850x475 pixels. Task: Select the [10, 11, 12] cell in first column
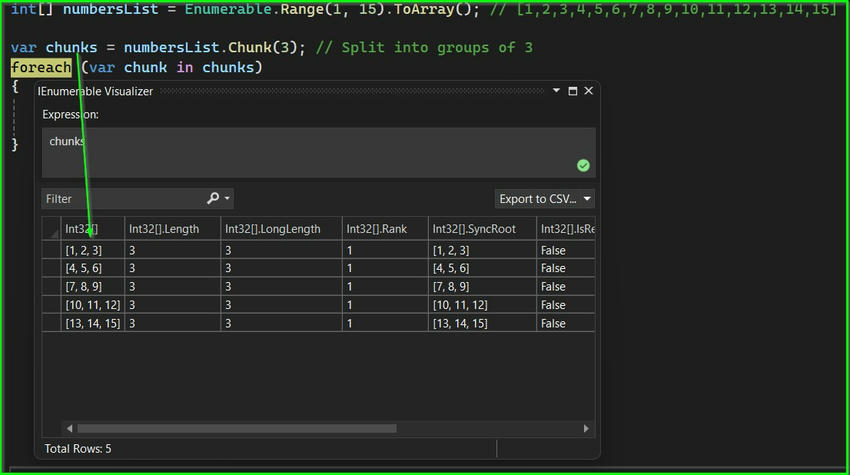click(93, 305)
